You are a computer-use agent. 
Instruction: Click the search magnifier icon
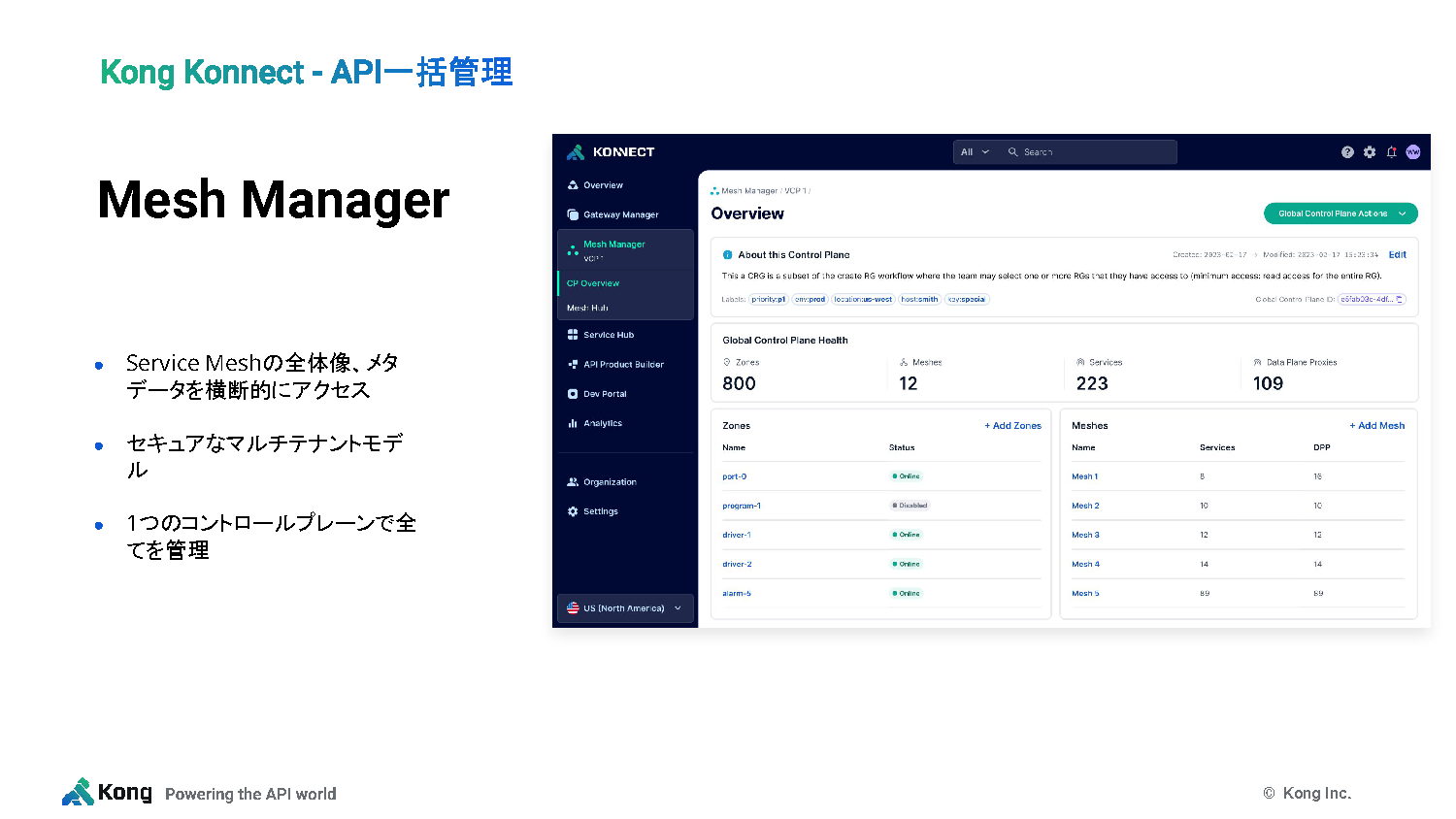pos(1012,152)
